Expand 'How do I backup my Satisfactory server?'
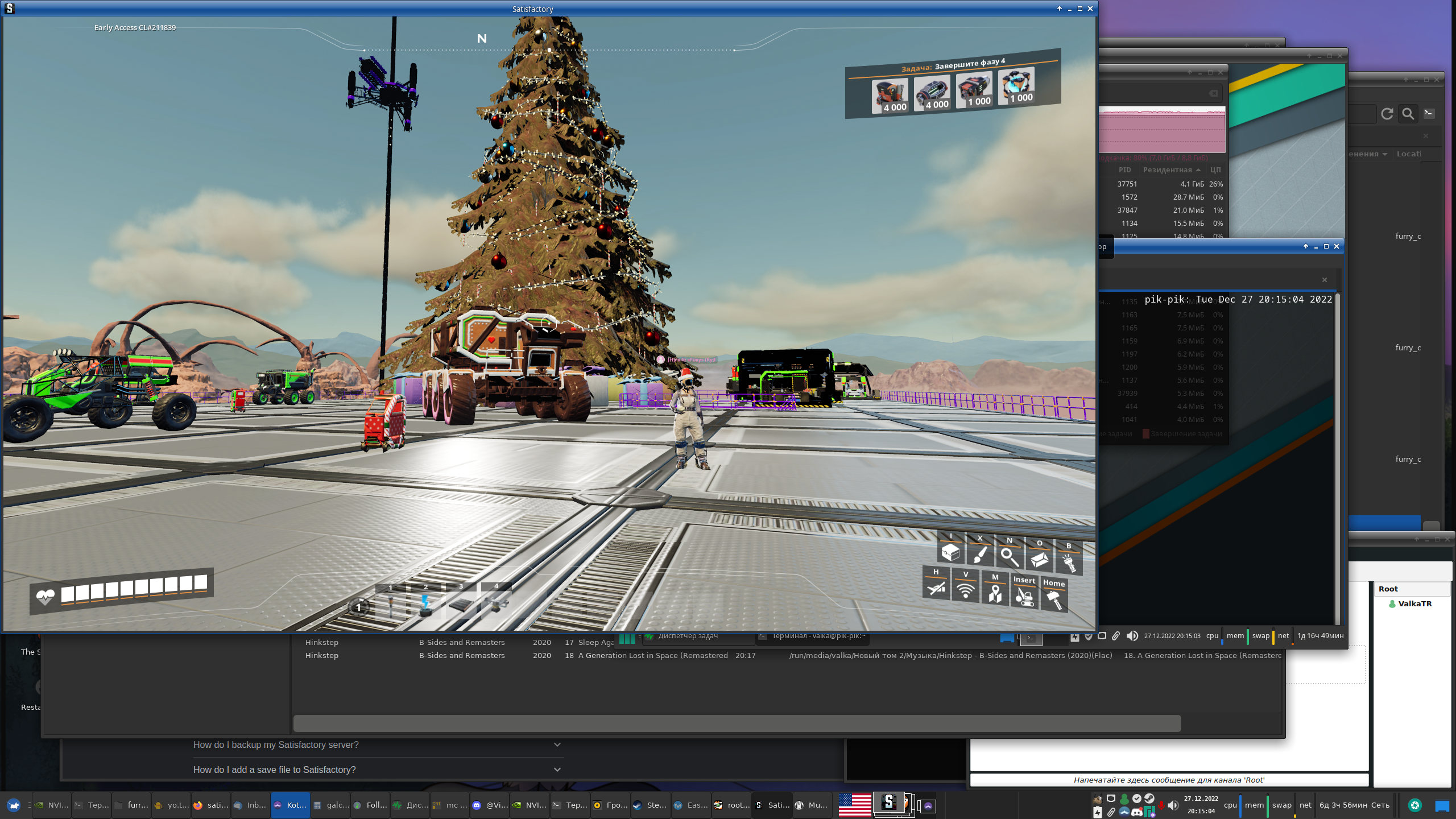1456x819 pixels. click(378, 744)
